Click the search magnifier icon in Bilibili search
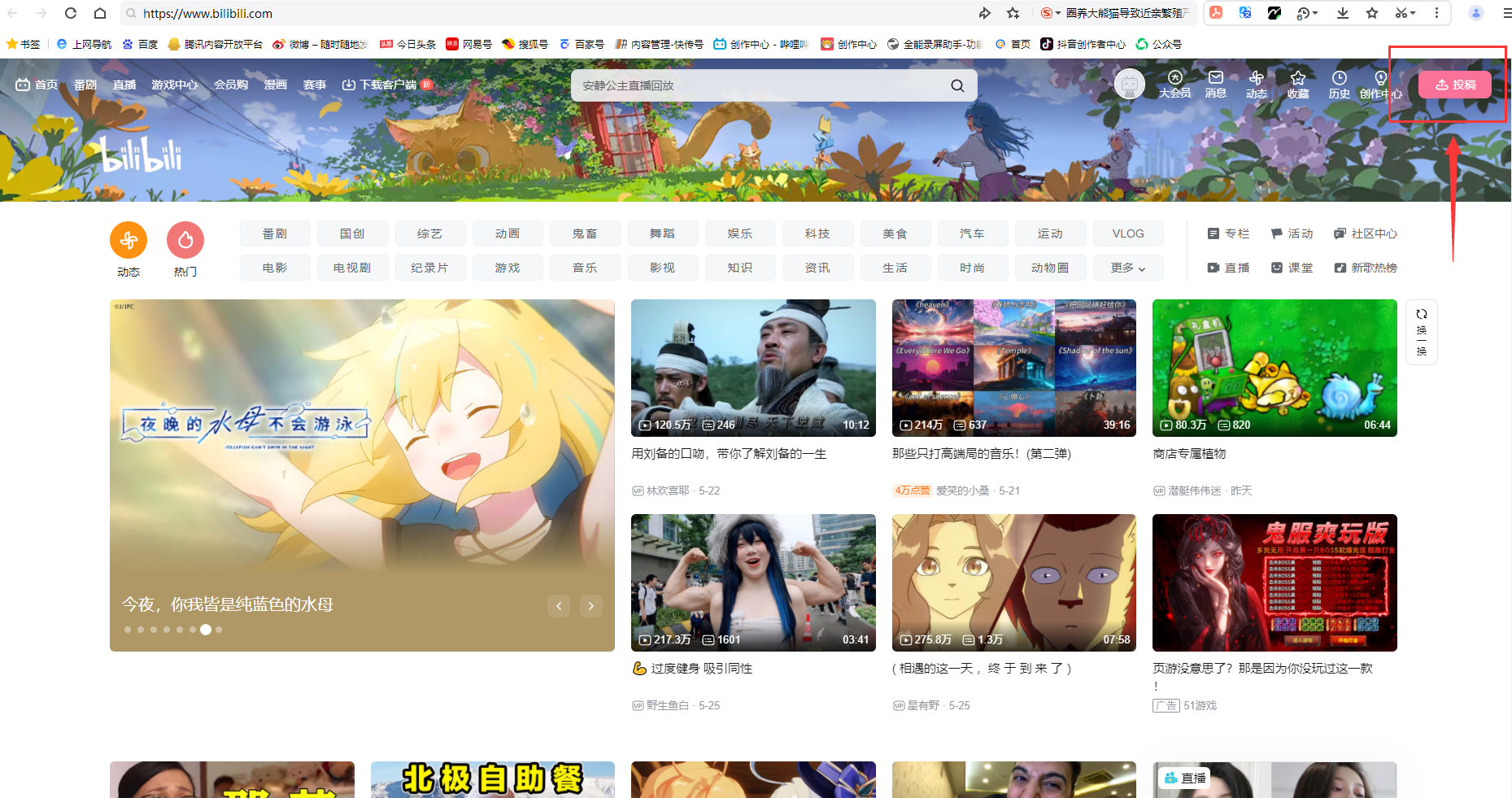The height and width of the screenshot is (798, 1512). (957, 85)
